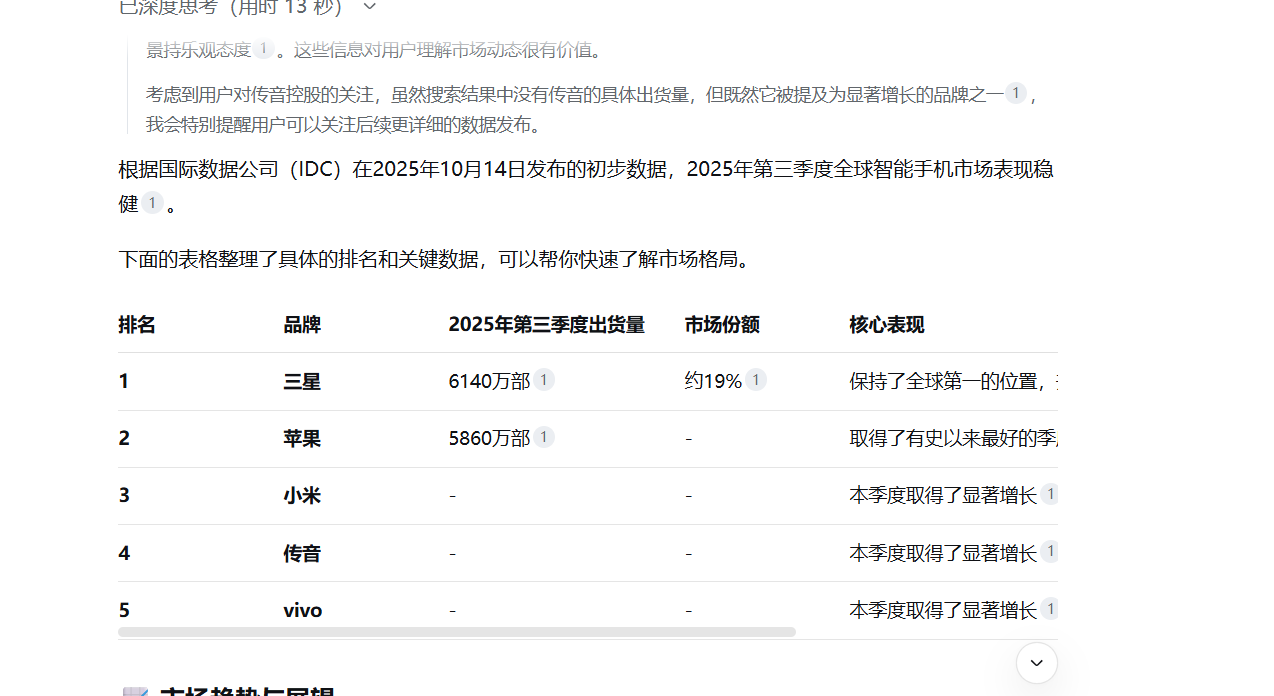Click 取得了有史以来最好的季 text in 苹果 row

coord(954,438)
